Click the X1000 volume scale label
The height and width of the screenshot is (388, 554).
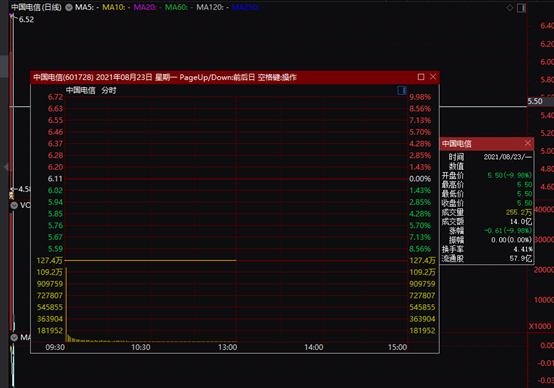pos(540,326)
